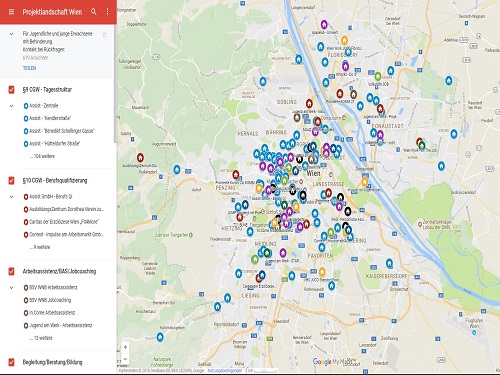Show the '... 104 weitere' entries
The height and width of the screenshot is (375, 500).
42,156
